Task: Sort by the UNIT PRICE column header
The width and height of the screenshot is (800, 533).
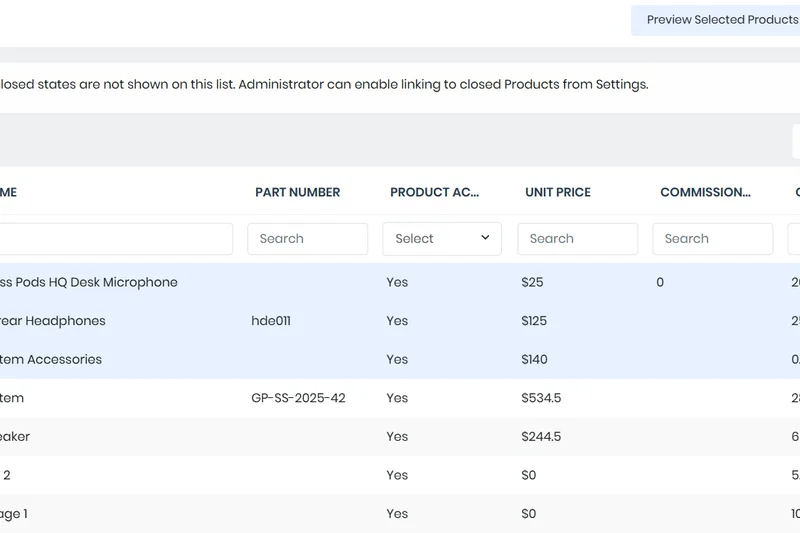Action: 558,192
